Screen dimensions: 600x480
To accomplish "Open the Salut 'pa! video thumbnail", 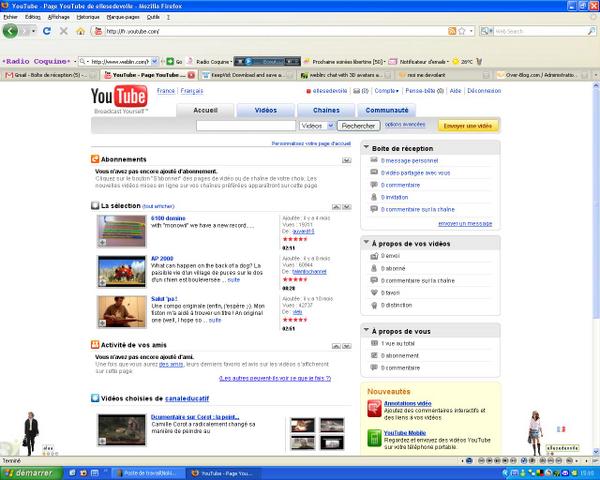I will click(122, 312).
